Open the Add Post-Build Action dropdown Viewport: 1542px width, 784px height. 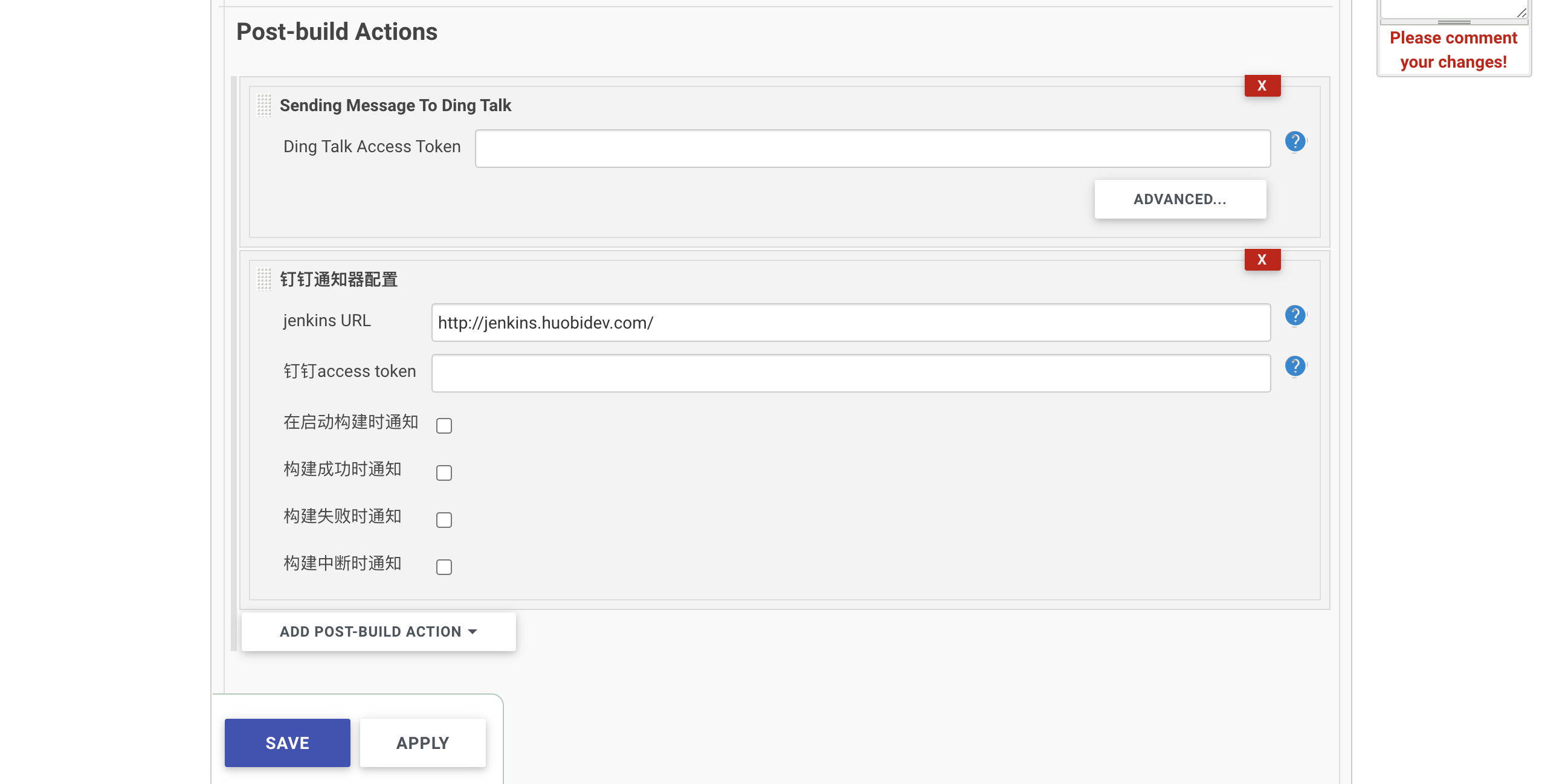tap(378, 631)
